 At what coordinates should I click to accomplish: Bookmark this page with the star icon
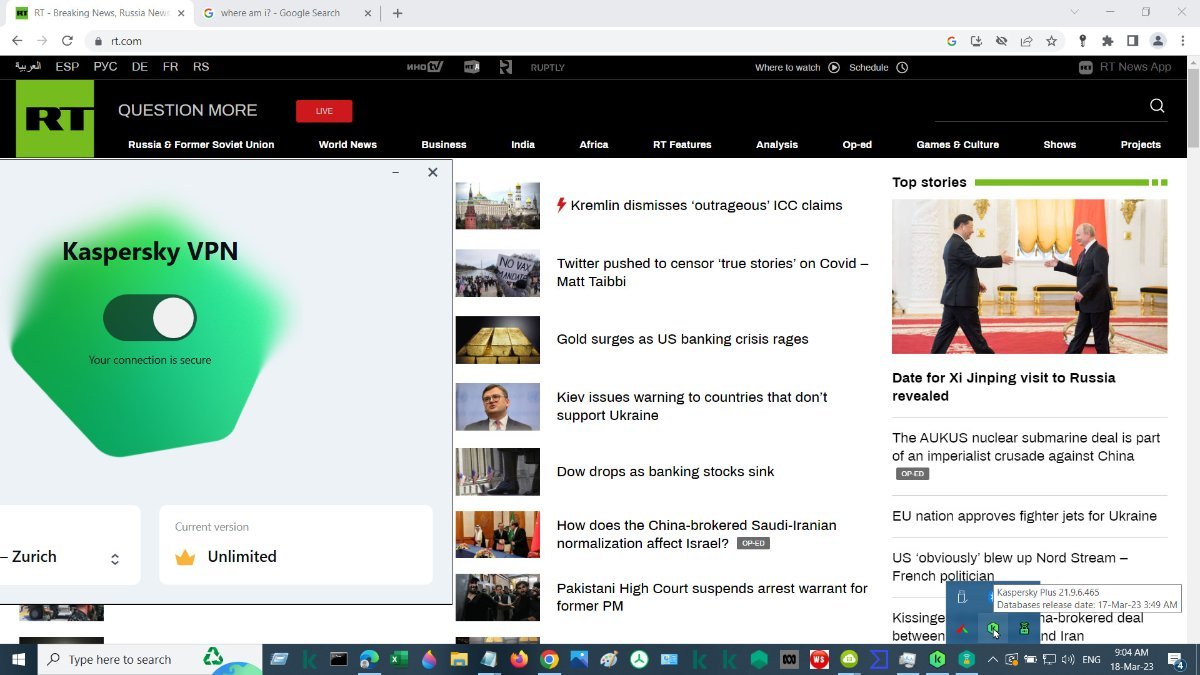(1051, 41)
